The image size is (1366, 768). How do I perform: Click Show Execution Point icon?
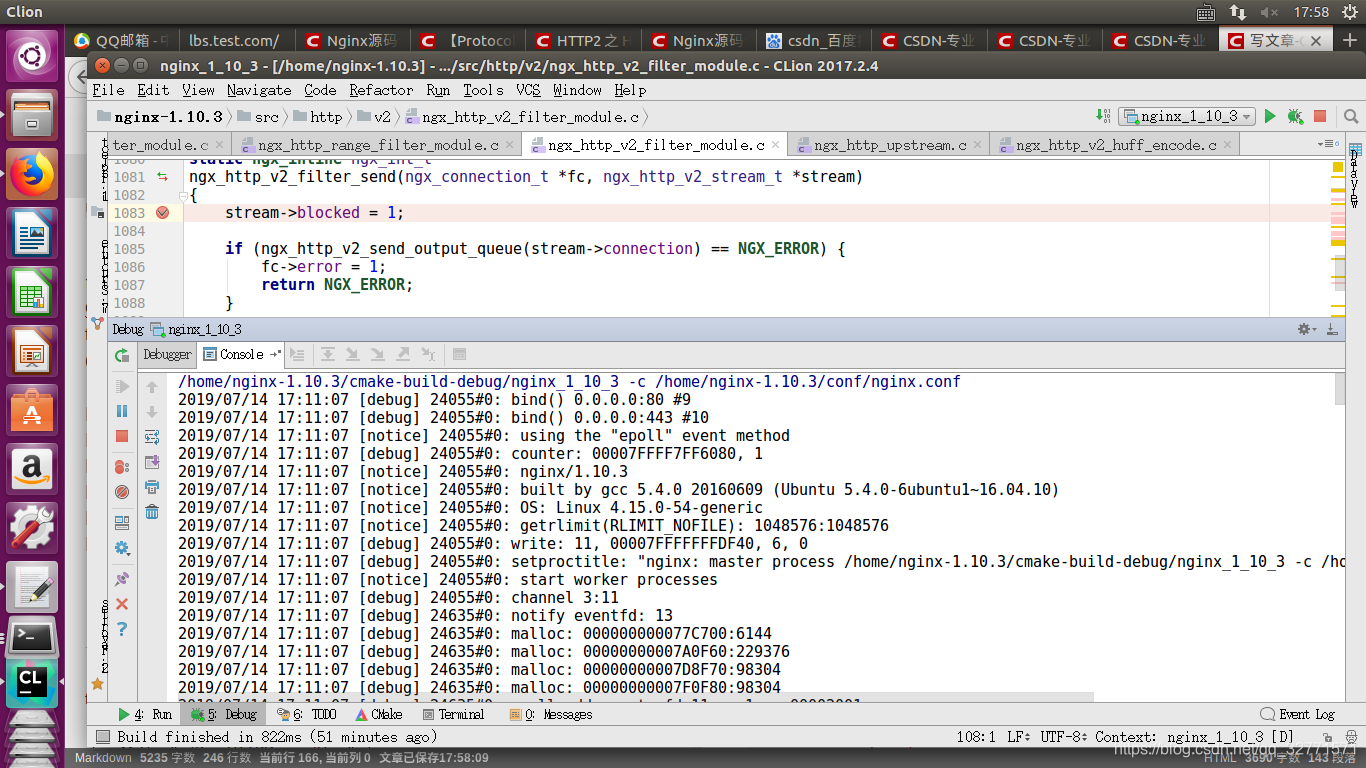coord(297,354)
